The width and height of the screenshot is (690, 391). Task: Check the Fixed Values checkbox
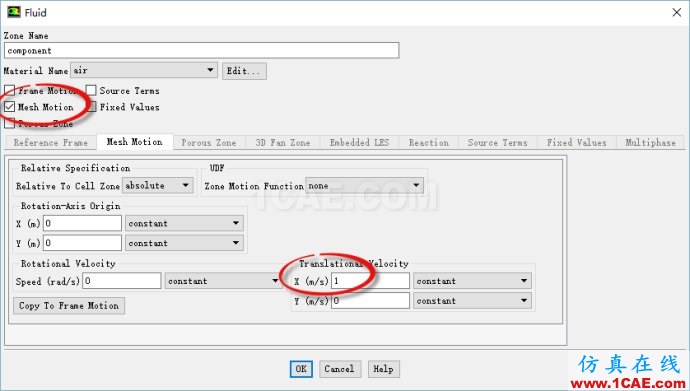92,106
